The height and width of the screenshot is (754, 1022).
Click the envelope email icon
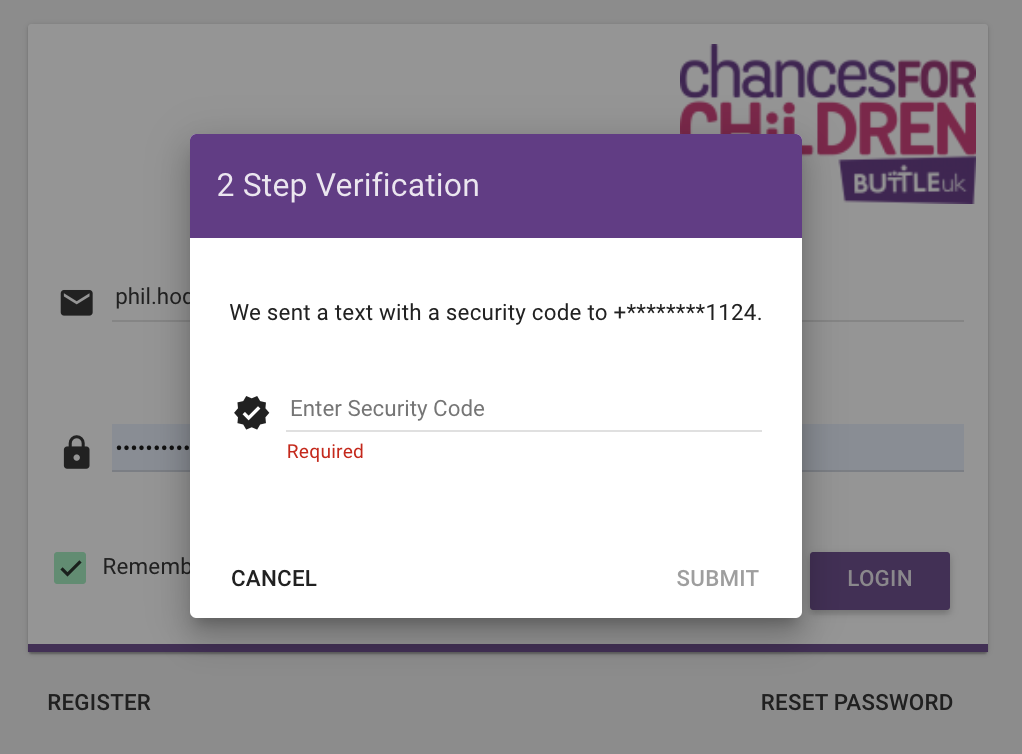point(77,302)
